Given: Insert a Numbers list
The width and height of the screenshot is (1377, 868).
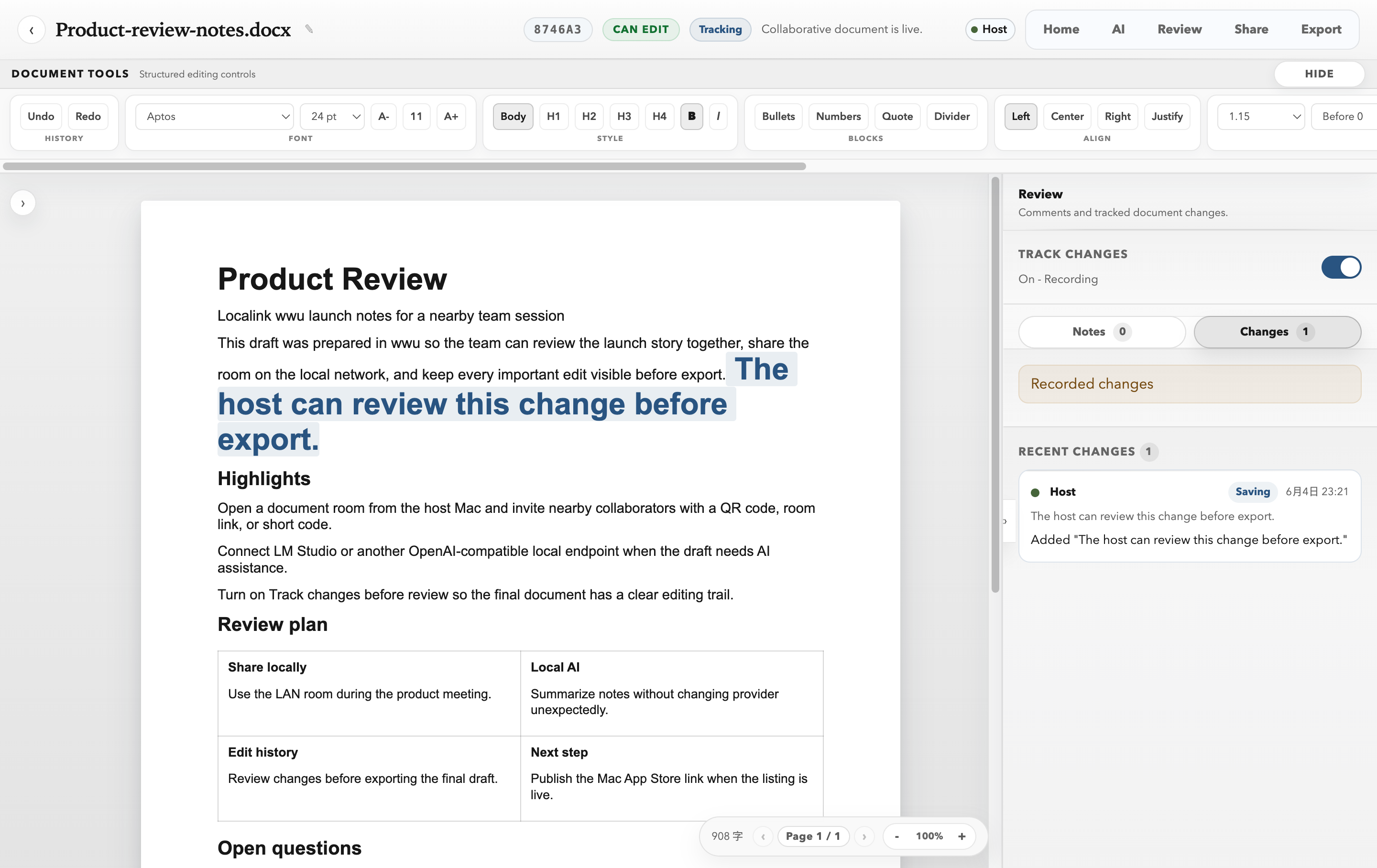Looking at the screenshot, I should (838, 116).
